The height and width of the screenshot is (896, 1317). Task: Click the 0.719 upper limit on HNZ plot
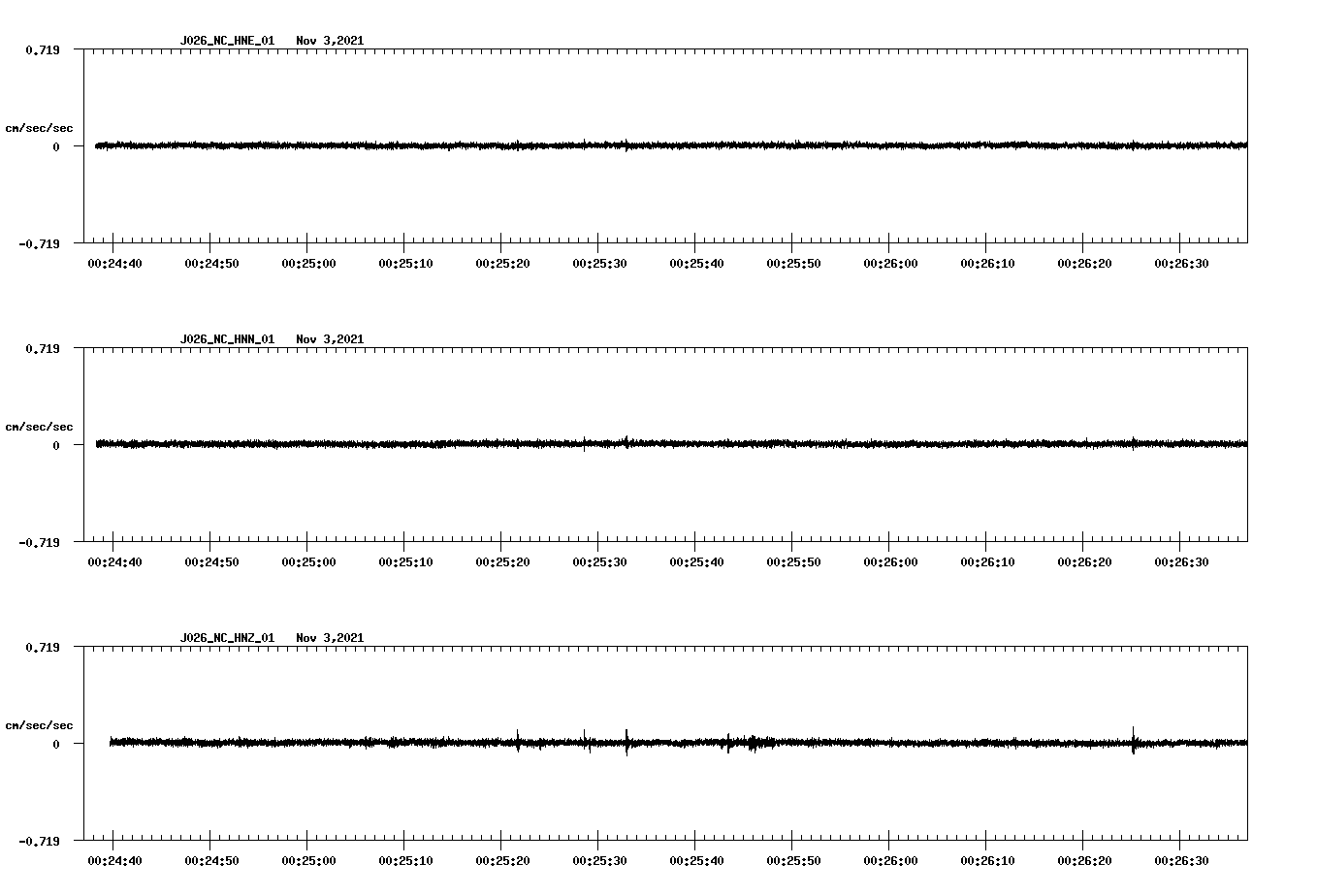click(42, 647)
